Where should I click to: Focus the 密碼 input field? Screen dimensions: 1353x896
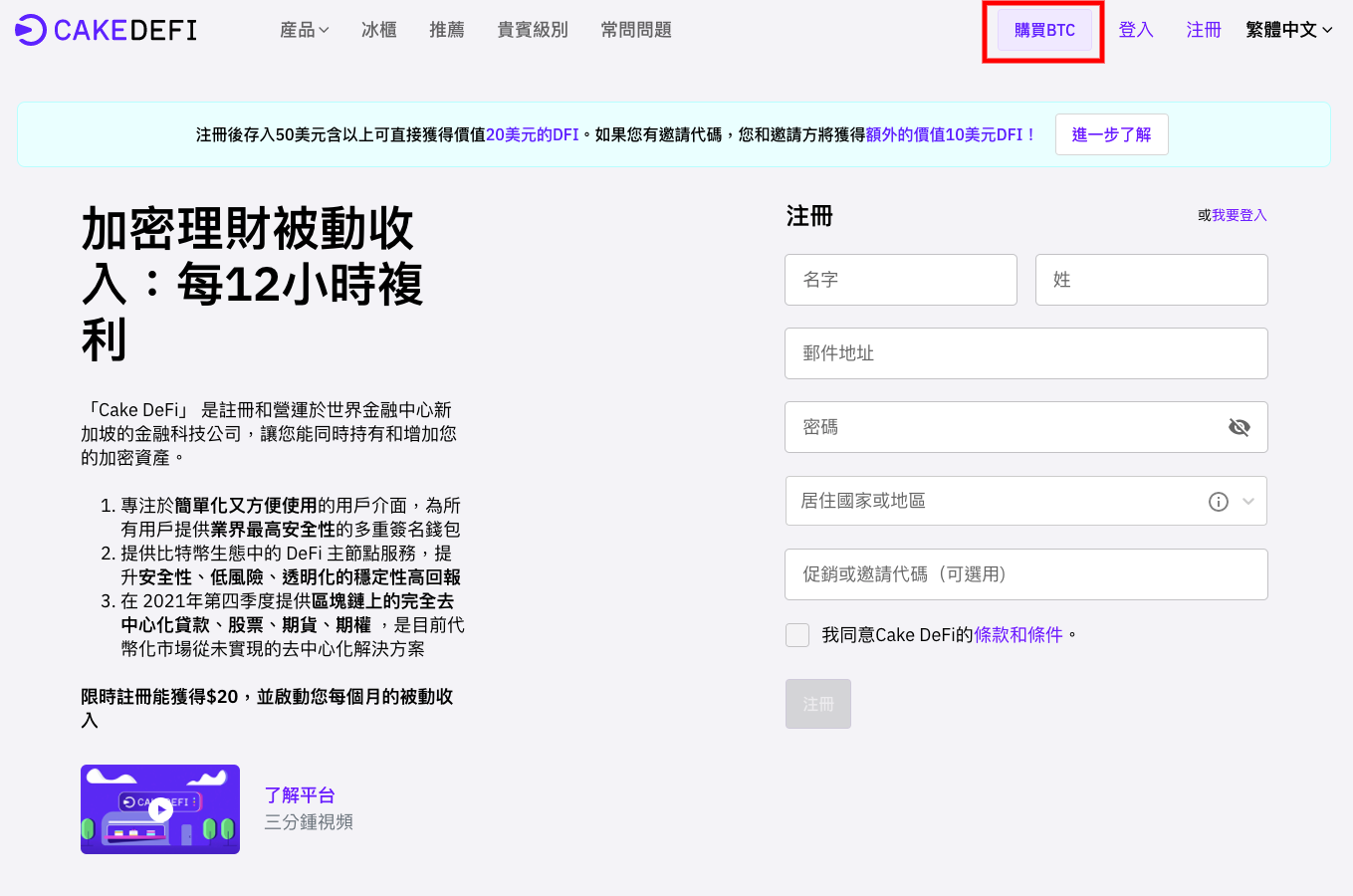(x=1026, y=427)
